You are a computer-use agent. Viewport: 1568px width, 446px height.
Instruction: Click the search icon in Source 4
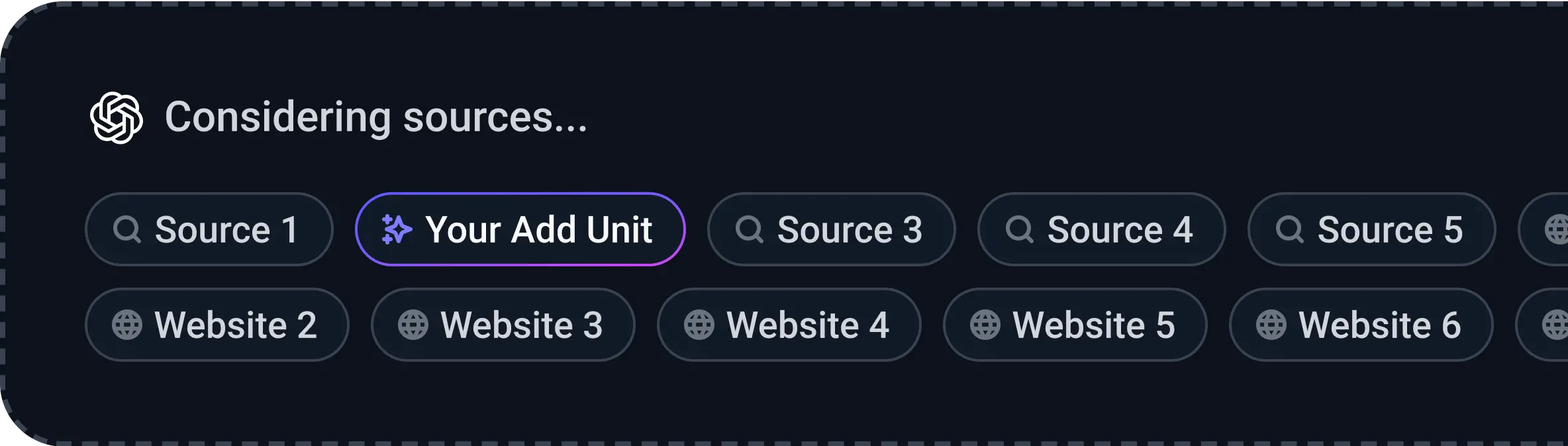click(x=1019, y=230)
